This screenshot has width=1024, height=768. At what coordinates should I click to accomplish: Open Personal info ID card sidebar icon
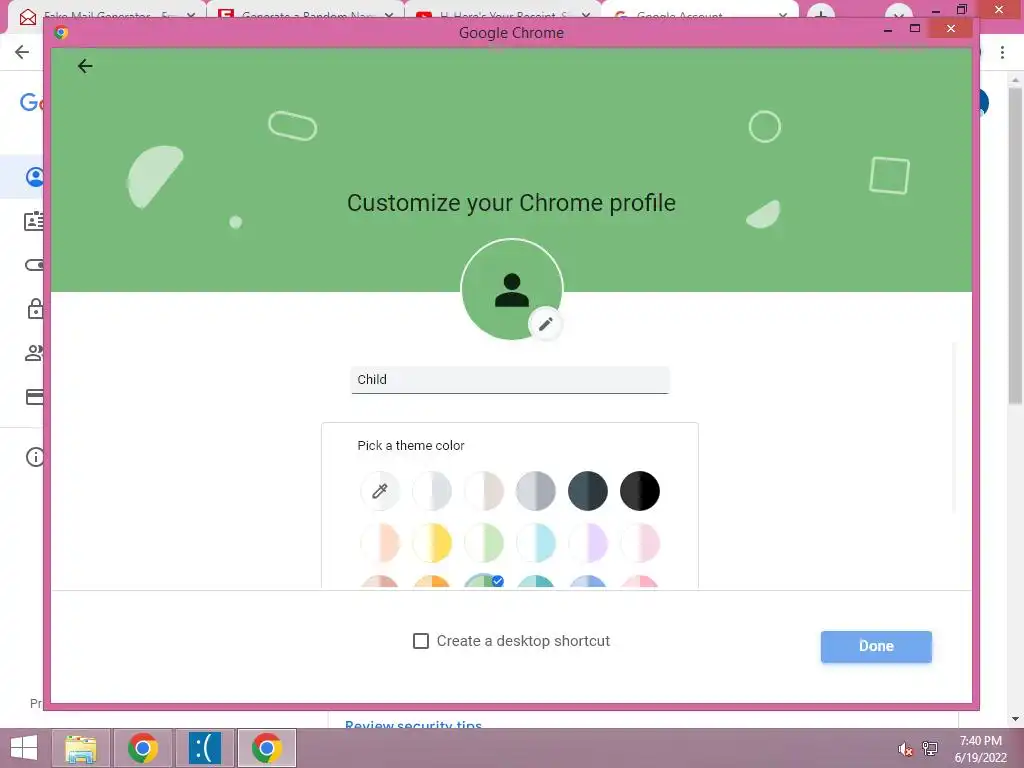tap(34, 221)
